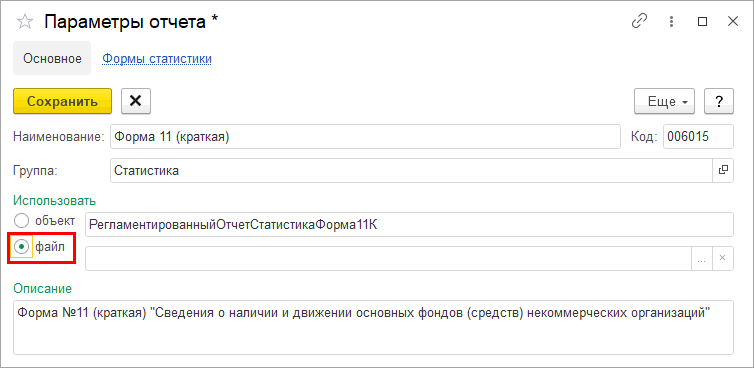Open Группа value with the square icon
The width and height of the screenshot is (754, 368).
tap(723, 170)
